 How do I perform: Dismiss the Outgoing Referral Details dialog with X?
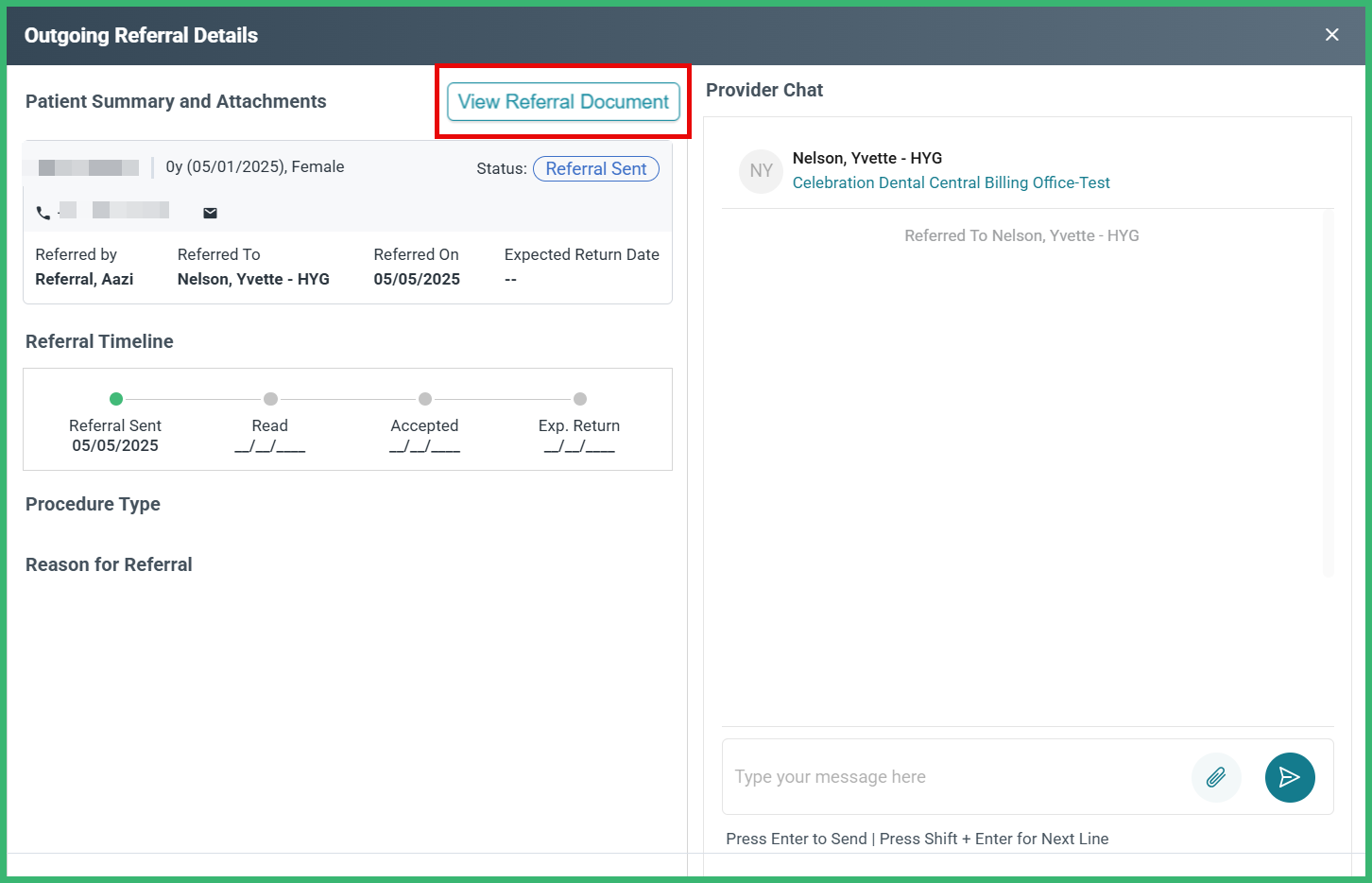tap(1331, 34)
